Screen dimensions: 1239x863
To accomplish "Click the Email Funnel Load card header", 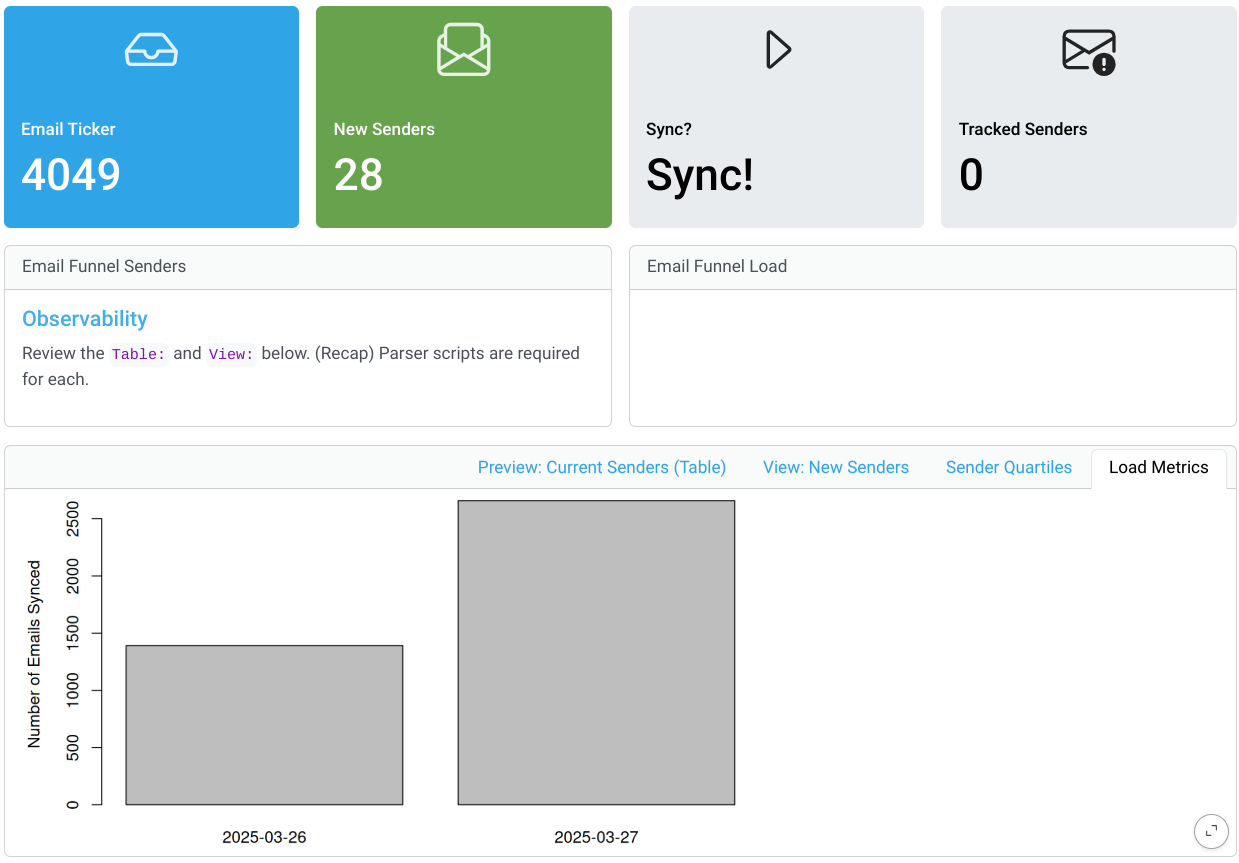I will [932, 267].
